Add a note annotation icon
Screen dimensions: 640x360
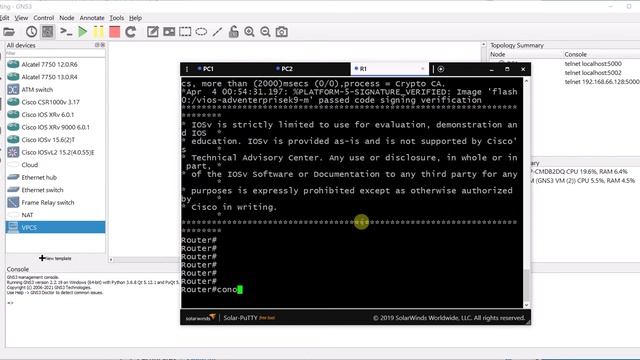click(x=153, y=32)
